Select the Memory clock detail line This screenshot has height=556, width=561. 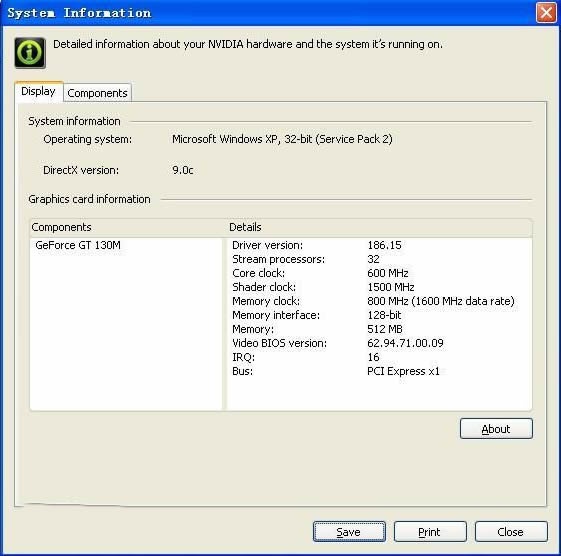click(379, 301)
